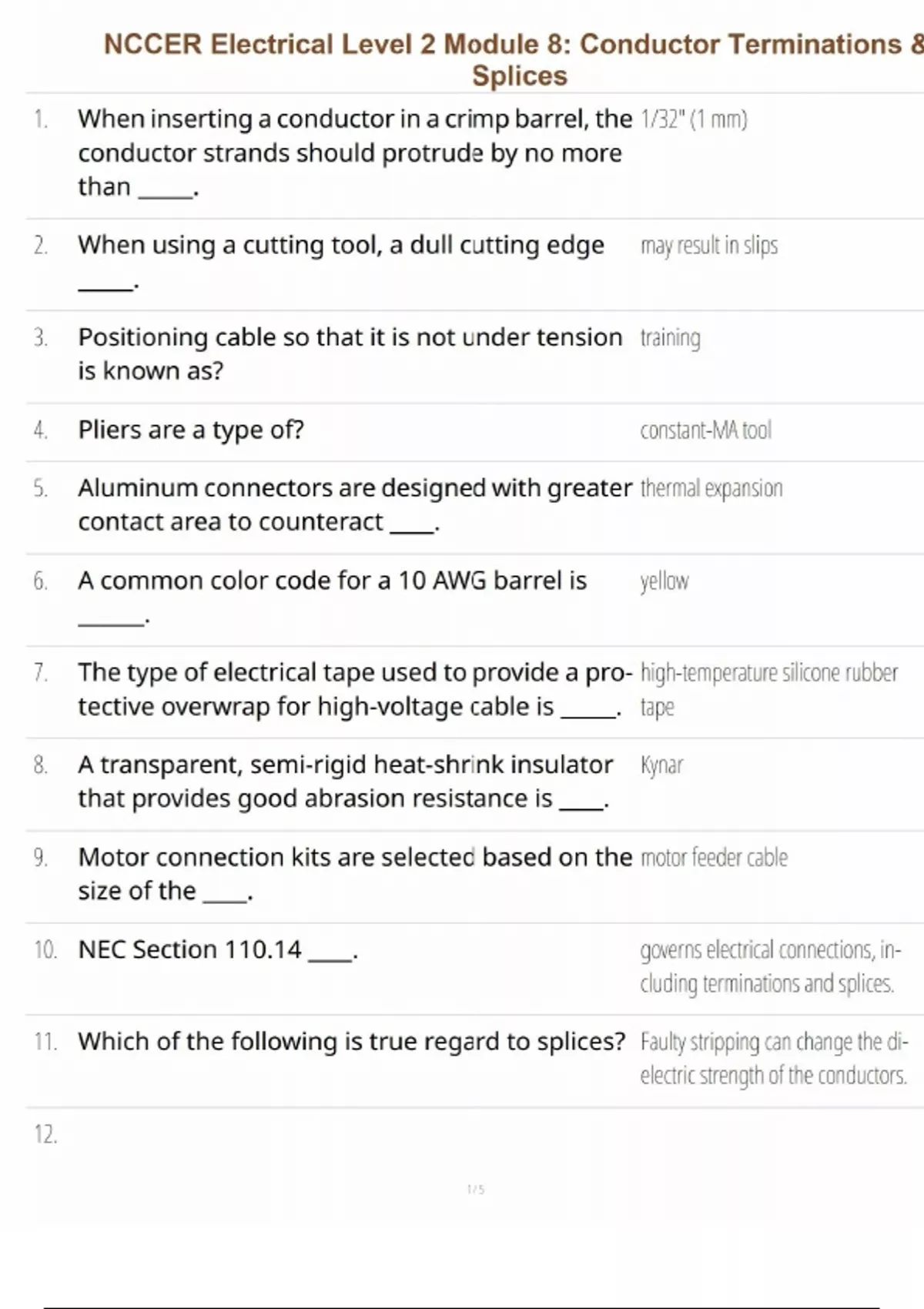Click the aluminum connectors question

tap(354, 504)
